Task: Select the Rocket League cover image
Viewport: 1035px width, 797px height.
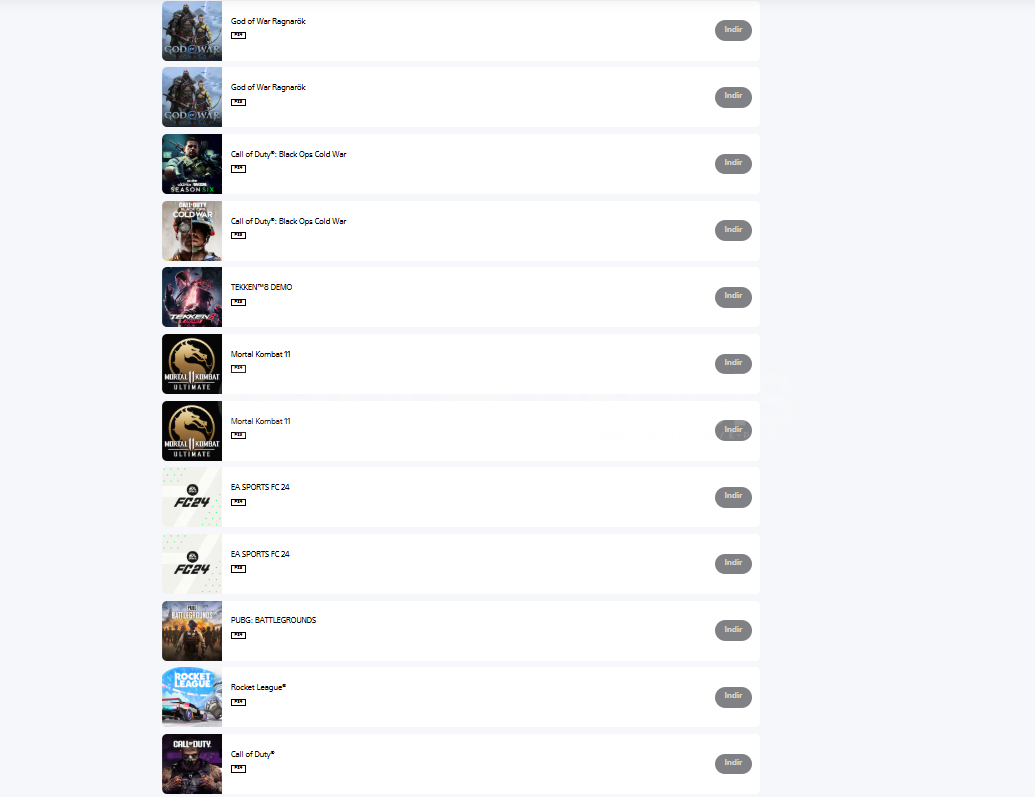Action: coord(192,697)
